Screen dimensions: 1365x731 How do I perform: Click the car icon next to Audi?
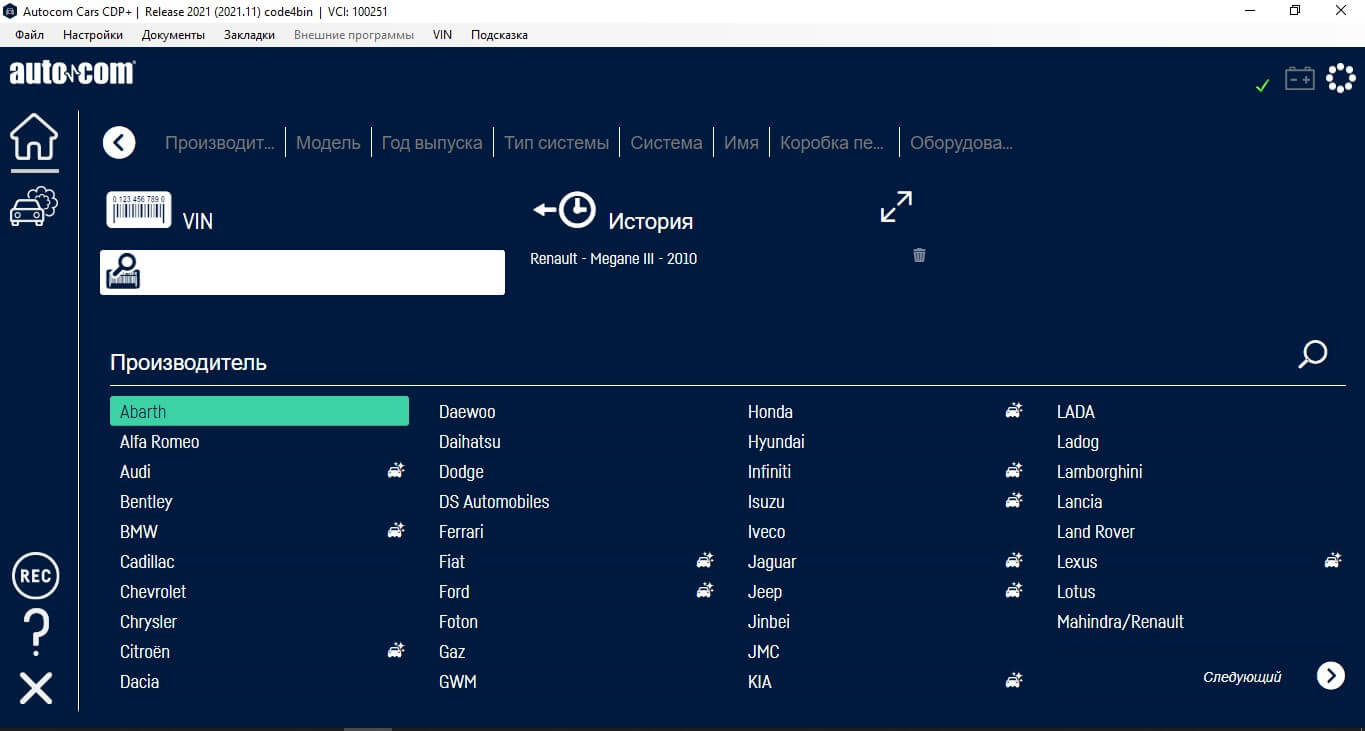(x=396, y=470)
